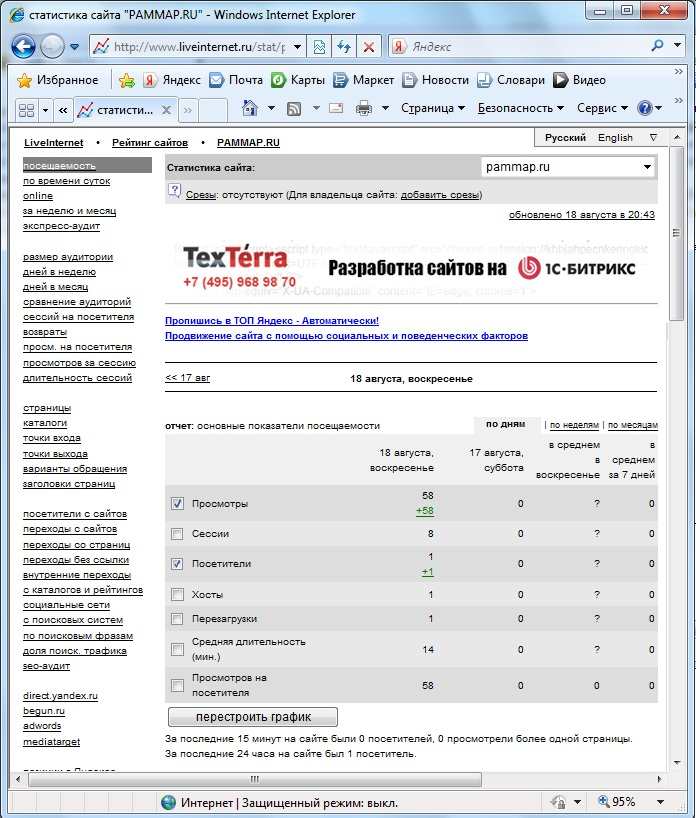Close the статисти... tab with X
This screenshot has height=818, width=696.
coord(166,110)
